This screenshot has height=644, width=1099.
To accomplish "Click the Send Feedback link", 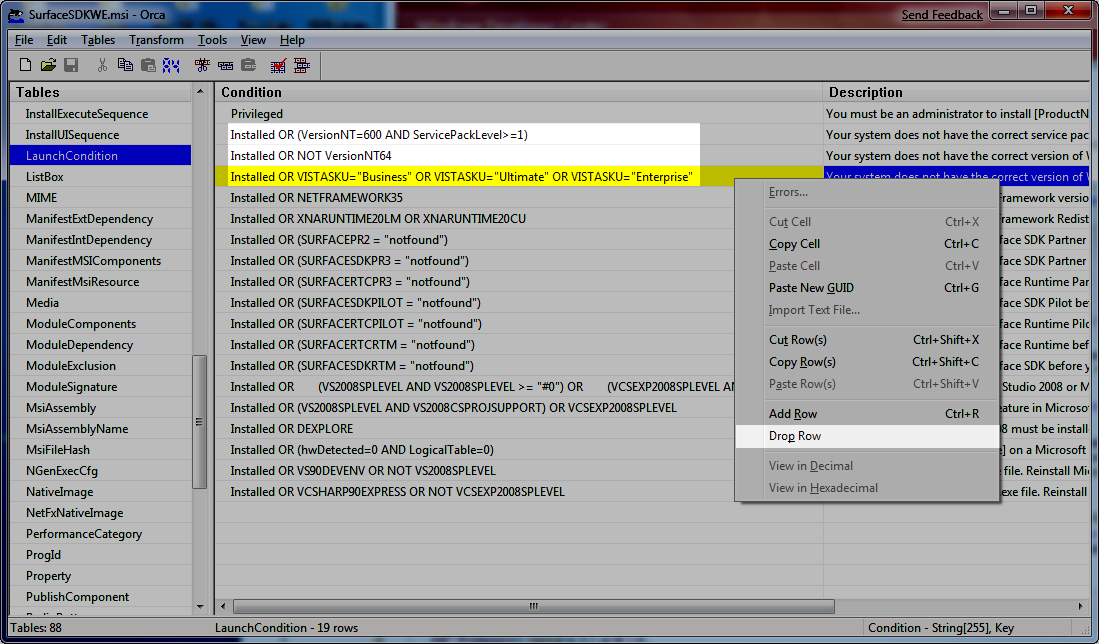I will [x=942, y=15].
